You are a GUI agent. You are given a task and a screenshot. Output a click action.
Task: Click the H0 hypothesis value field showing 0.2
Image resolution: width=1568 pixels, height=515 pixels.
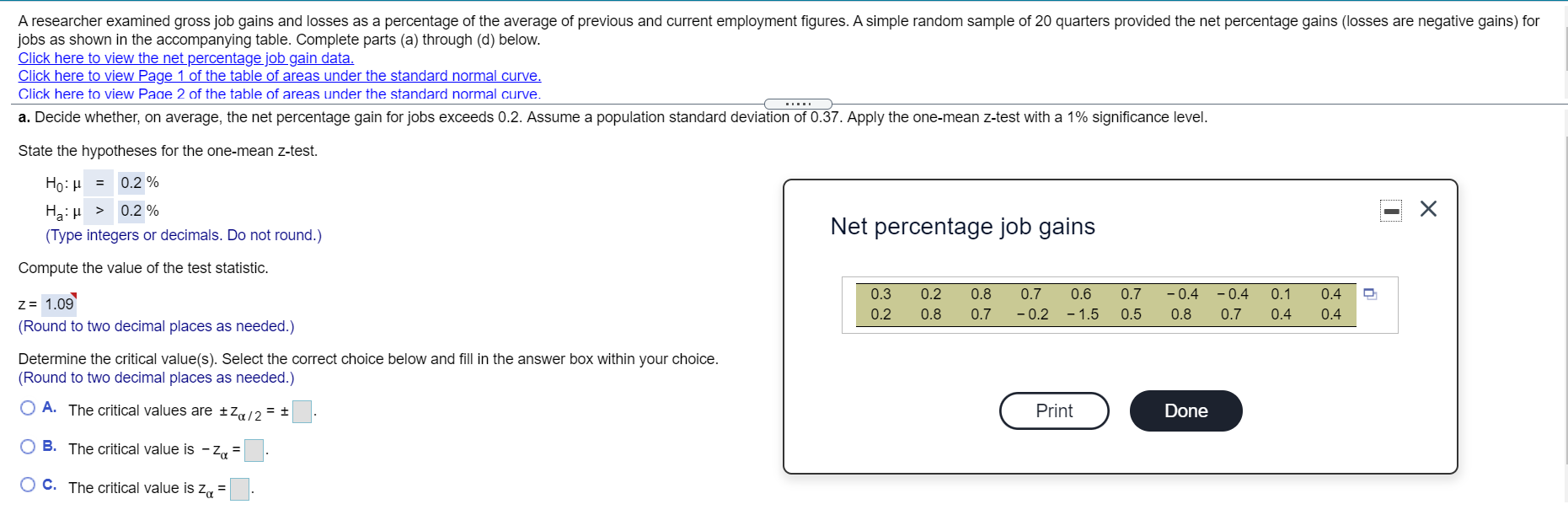[131, 182]
